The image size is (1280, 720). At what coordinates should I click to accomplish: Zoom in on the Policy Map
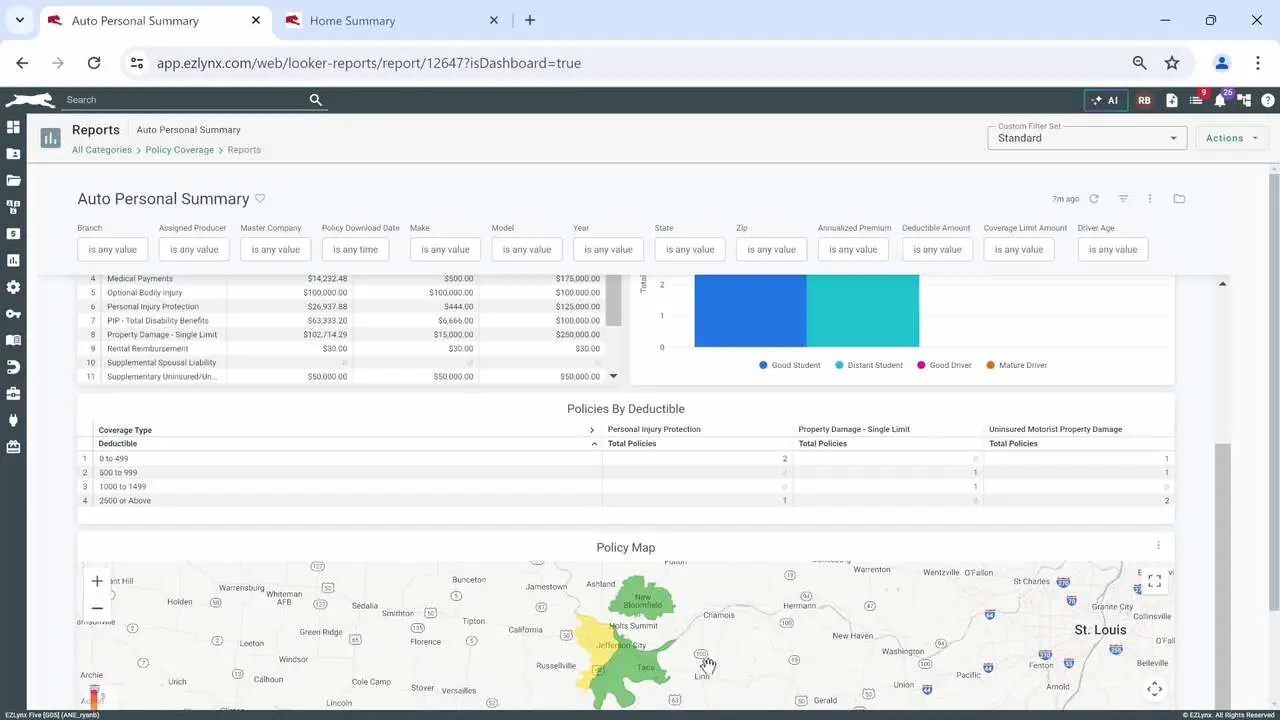[x=97, y=581]
